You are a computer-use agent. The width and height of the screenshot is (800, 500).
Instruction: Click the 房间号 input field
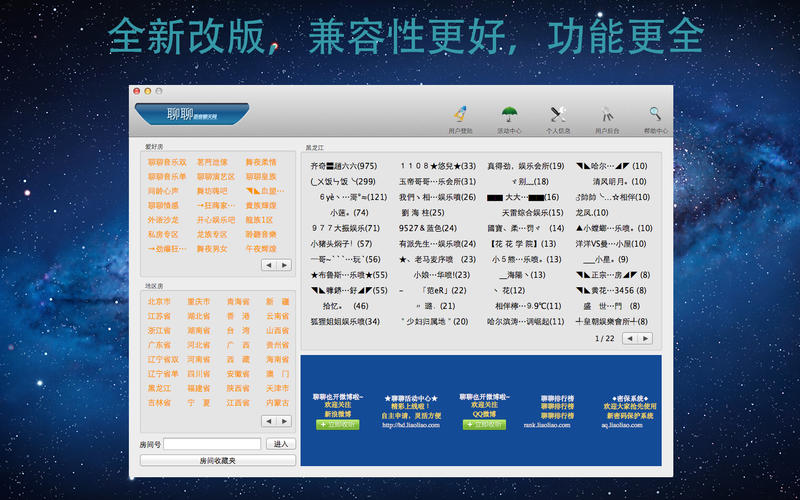pyautogui.click(x=212, y=444)
